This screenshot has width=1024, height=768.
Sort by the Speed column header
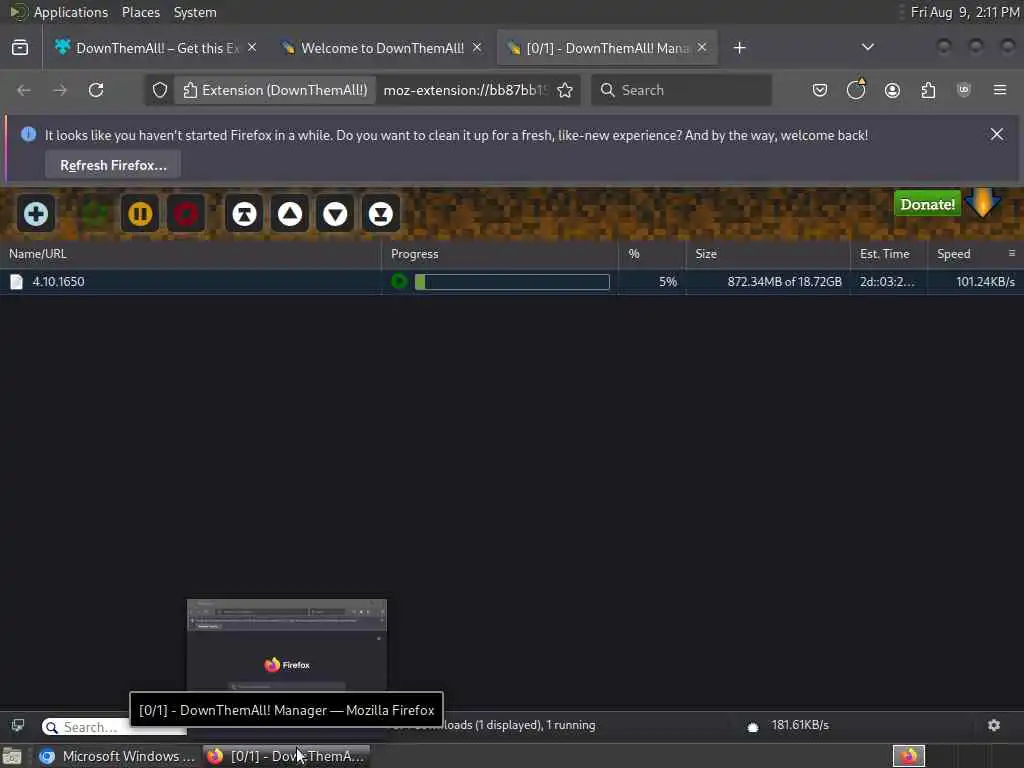click(x=965, y=254)
